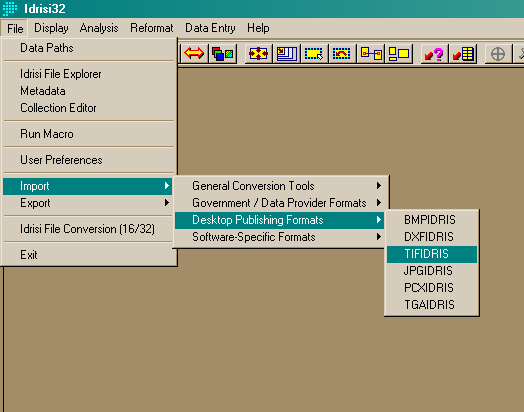Click the yellow rectangles layout toolbar icon
Screen dimensions: 524x412
click(x=399, y=53)
